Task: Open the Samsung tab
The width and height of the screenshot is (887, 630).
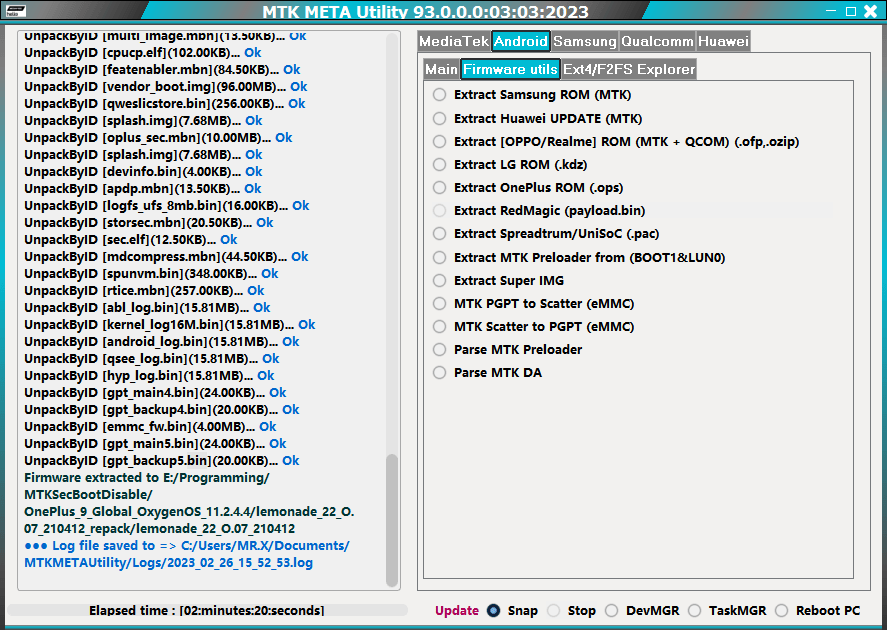Action: point(584,41)
